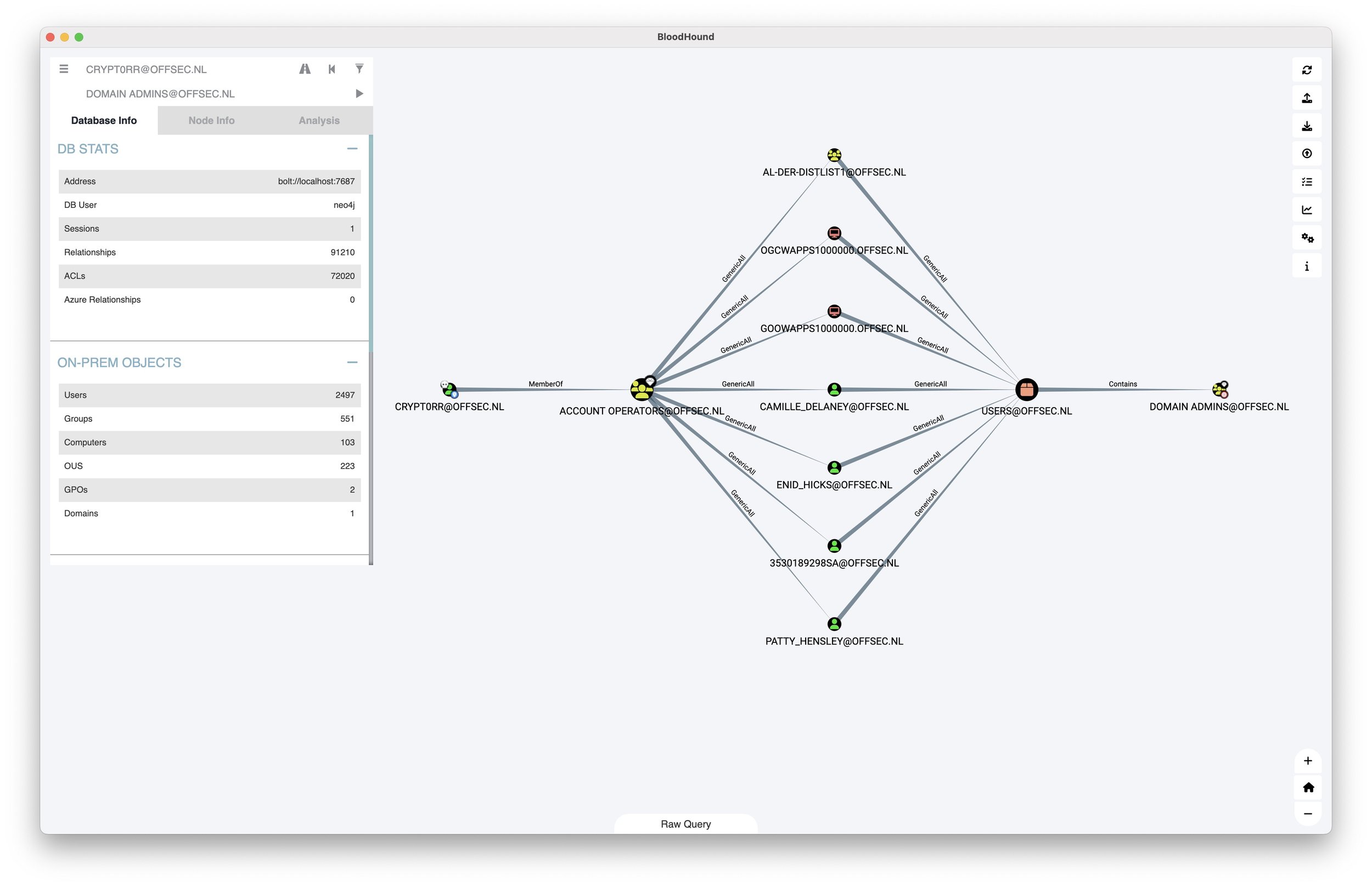Viewport: 1372px width, 887px height.
Task: Toggle the node label display list icon
Action: (1306, 182)
